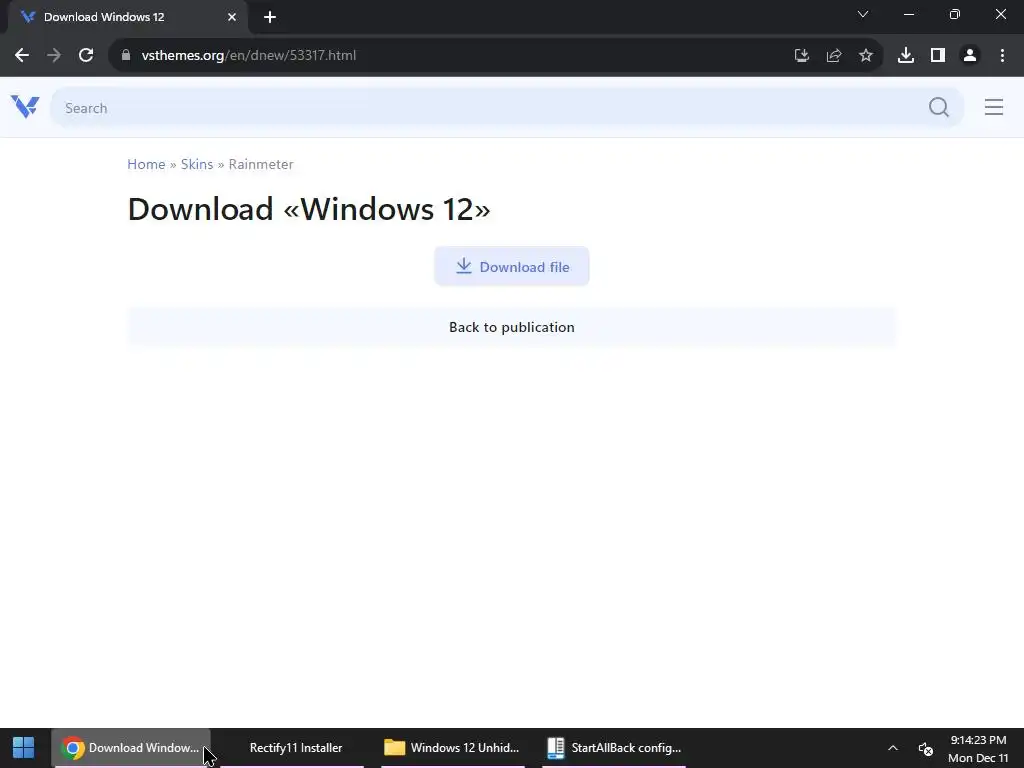The height and width of the screenshot is (768, 1024).
Task: Open the Windows Start button
Action: pos(24,748)
